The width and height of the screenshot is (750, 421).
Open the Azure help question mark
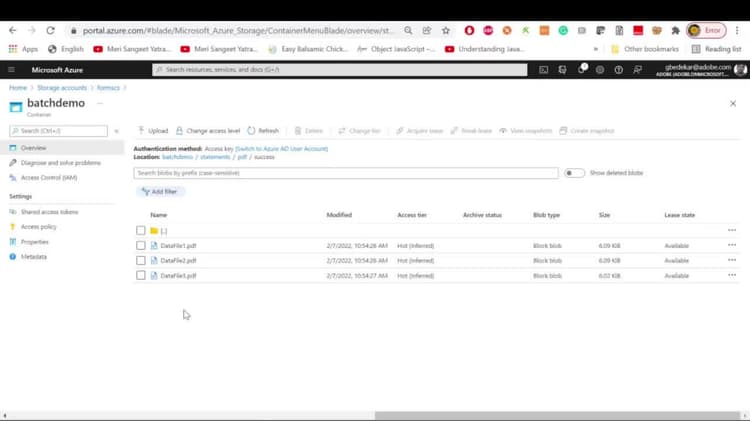point(618,69)
